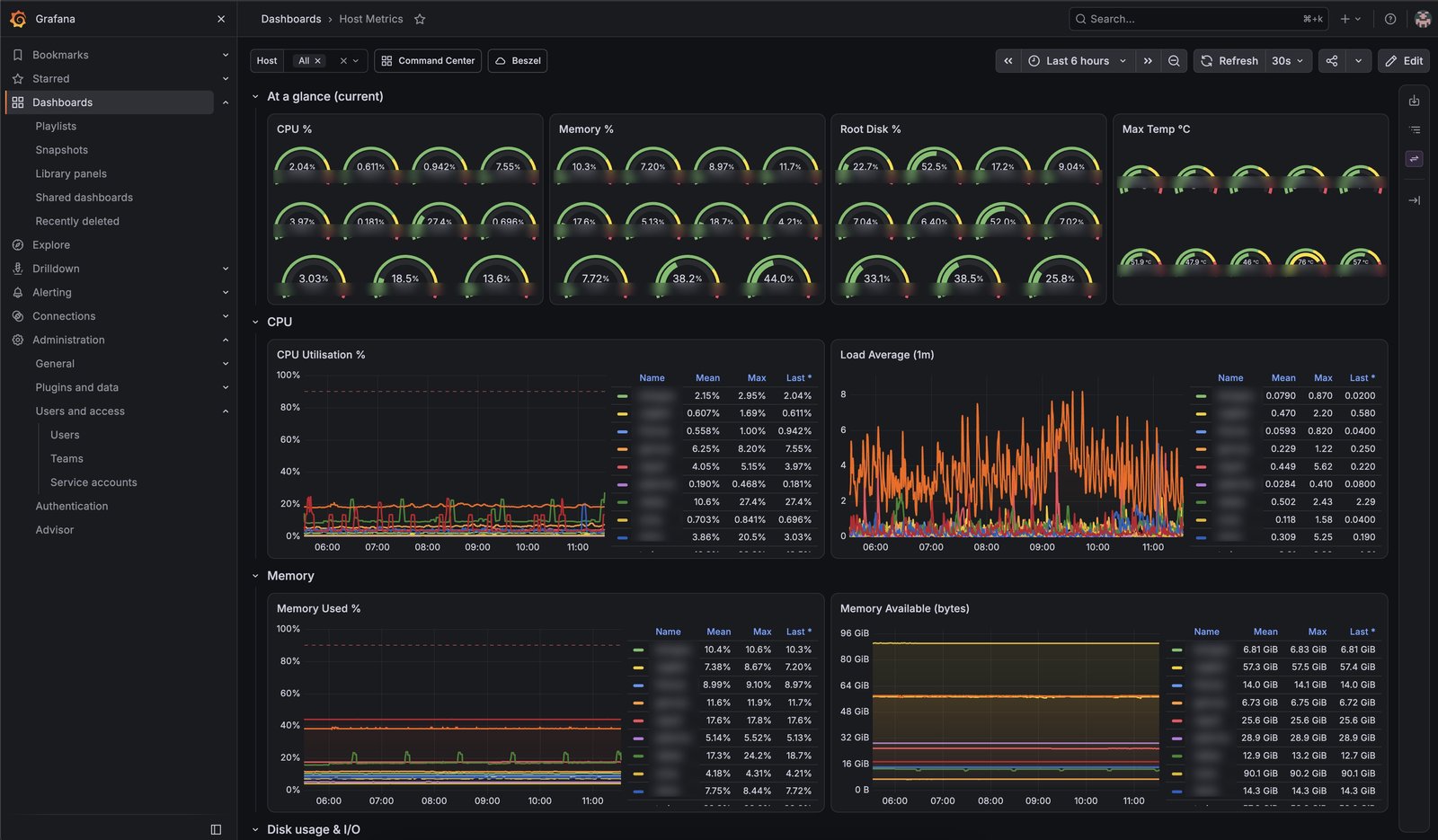Click the Refresh button
The width and height of the screenshot is (1438, 840).
[1229, 61]
